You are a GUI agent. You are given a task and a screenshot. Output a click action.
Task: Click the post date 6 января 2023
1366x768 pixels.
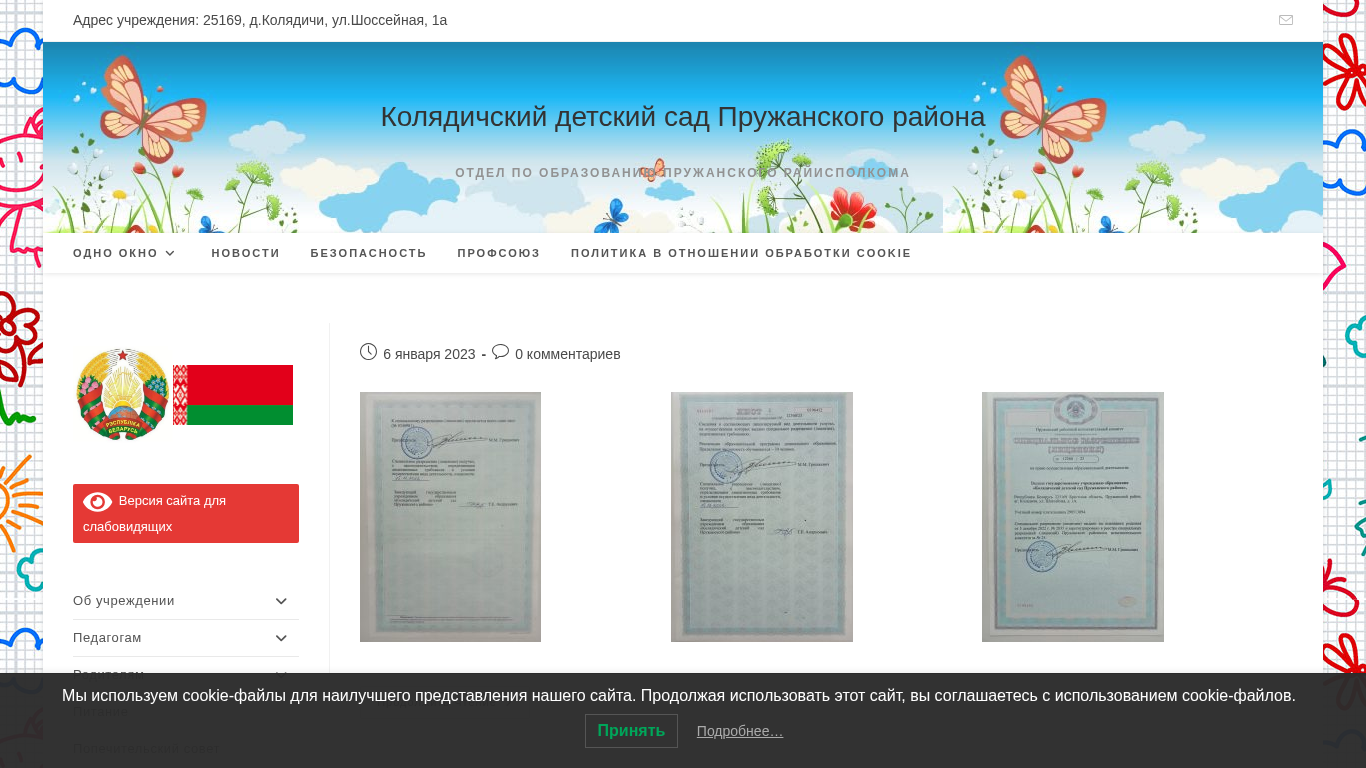pos(429,354)
